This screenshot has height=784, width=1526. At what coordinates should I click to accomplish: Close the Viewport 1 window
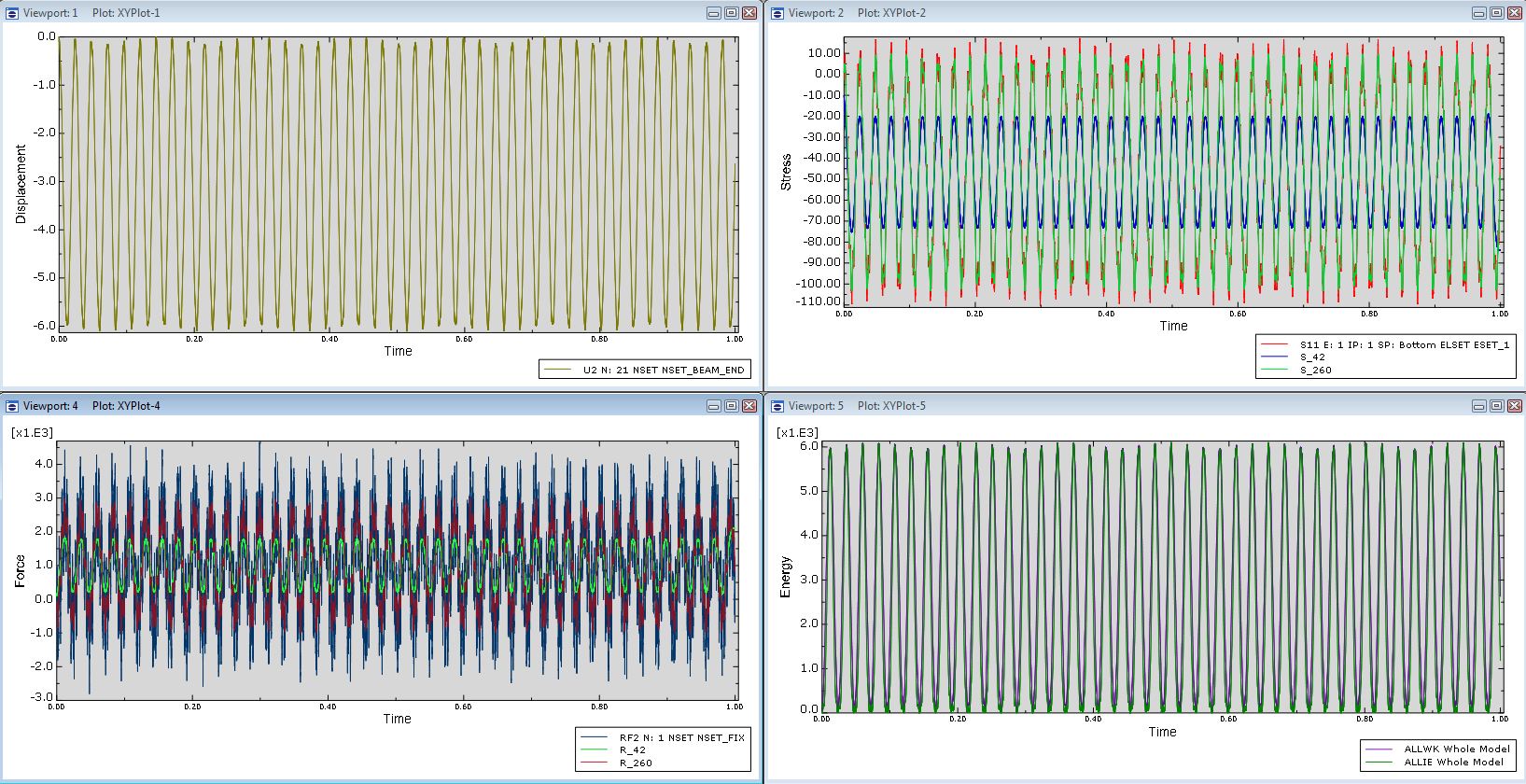pos(749,13)
